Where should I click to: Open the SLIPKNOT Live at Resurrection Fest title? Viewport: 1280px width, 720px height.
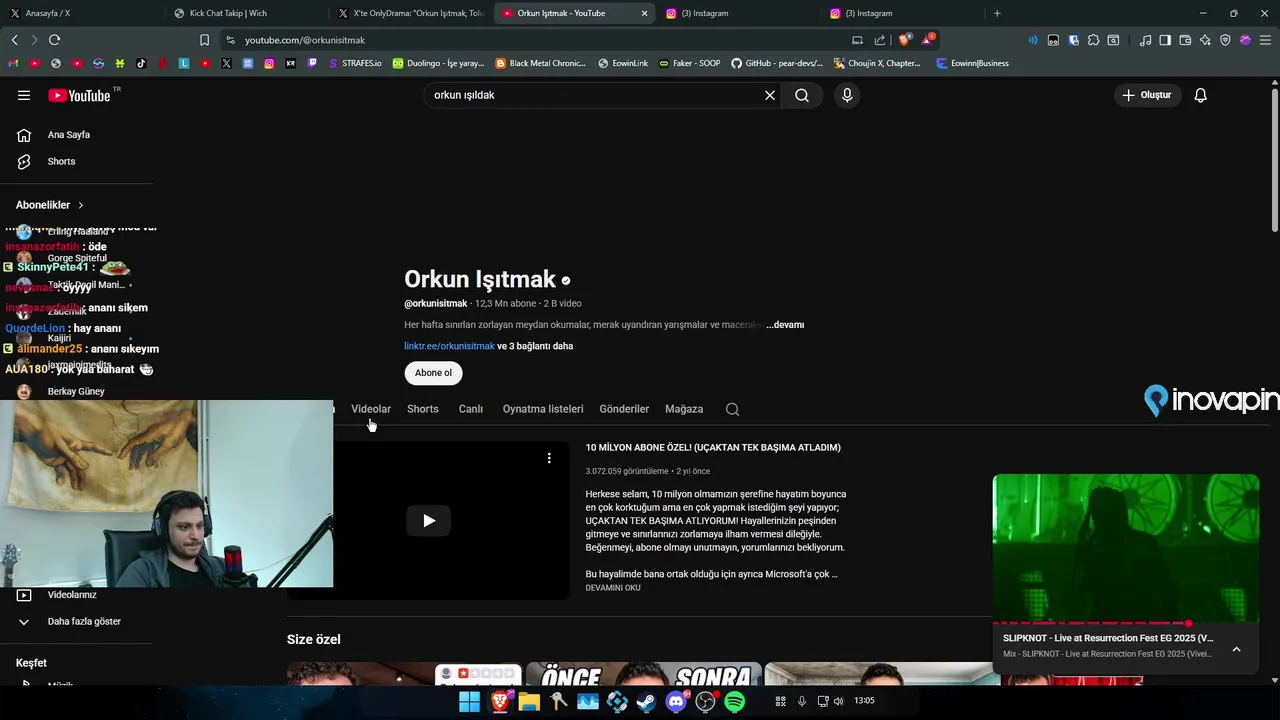[x=1108, y=638]
